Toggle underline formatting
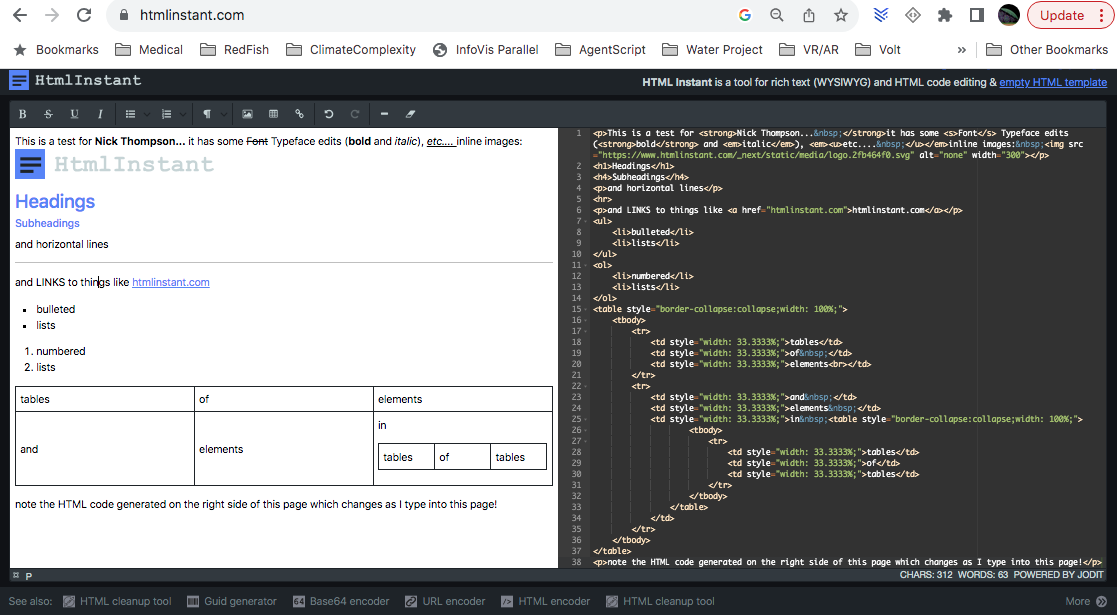 74,114
